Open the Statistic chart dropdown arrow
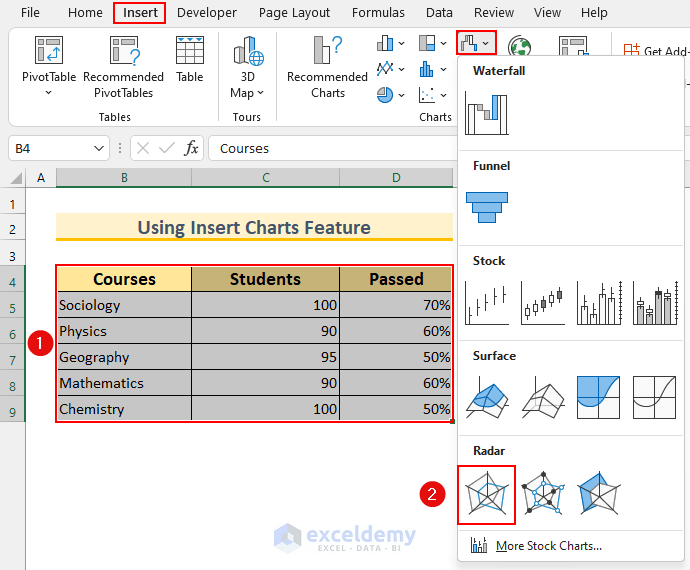 pos(444,69)
